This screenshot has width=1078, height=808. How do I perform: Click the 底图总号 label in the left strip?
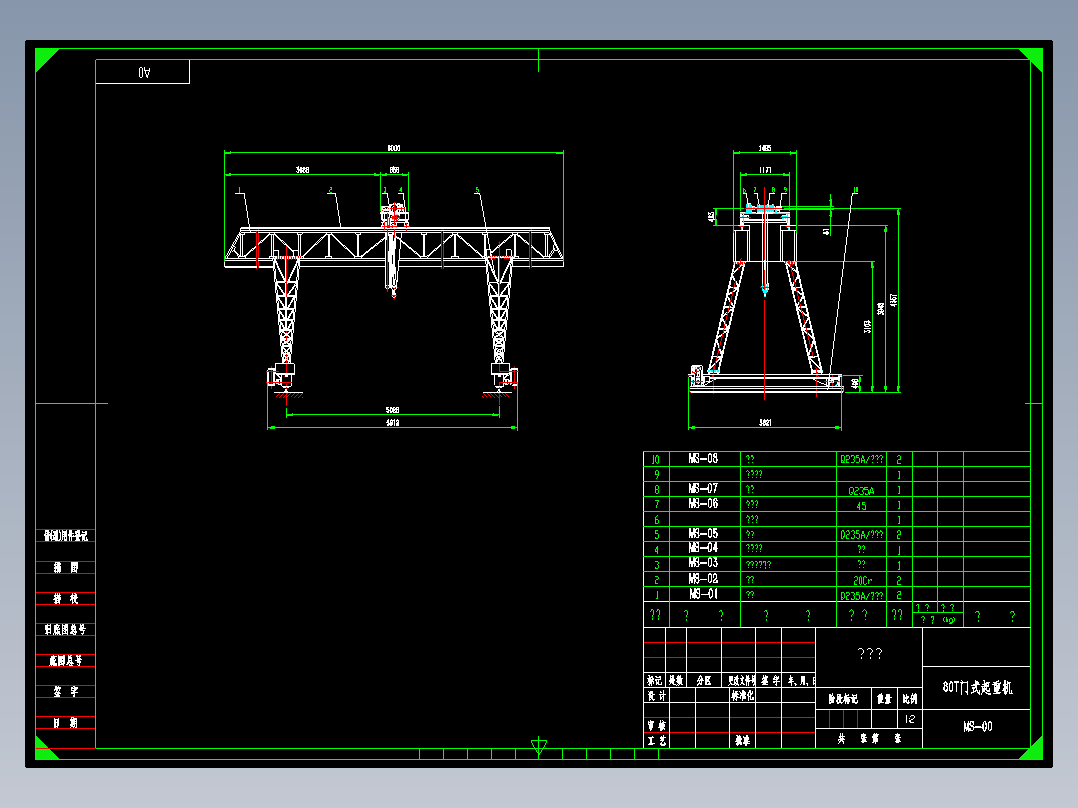pyautogui.click(x=66, y=660)
